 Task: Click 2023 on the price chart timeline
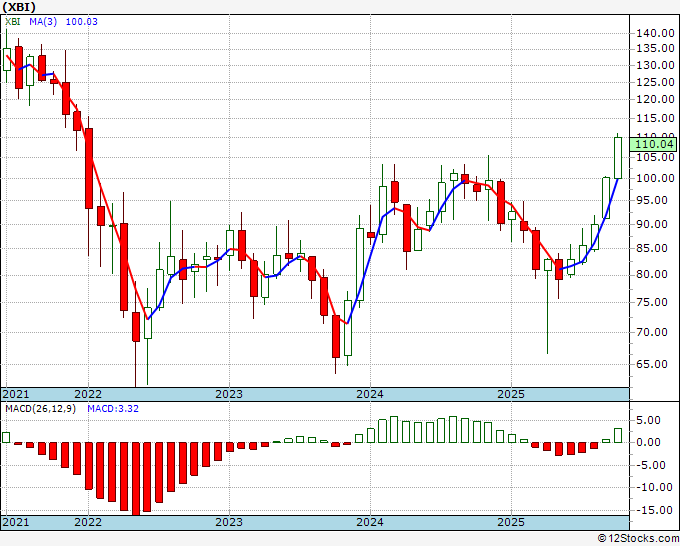coord(229,394)
